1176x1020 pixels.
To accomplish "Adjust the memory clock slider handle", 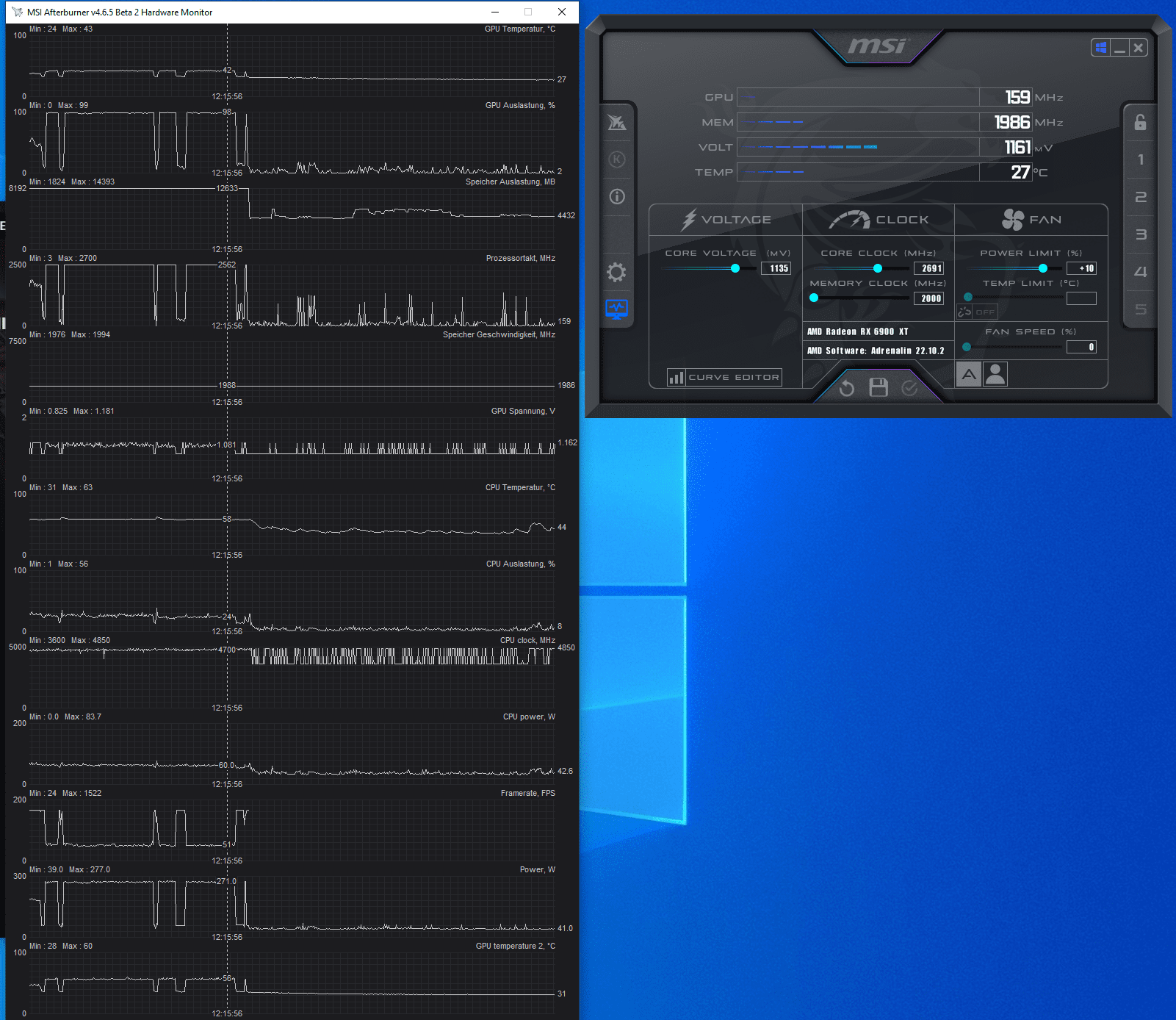I will point(814,298).
